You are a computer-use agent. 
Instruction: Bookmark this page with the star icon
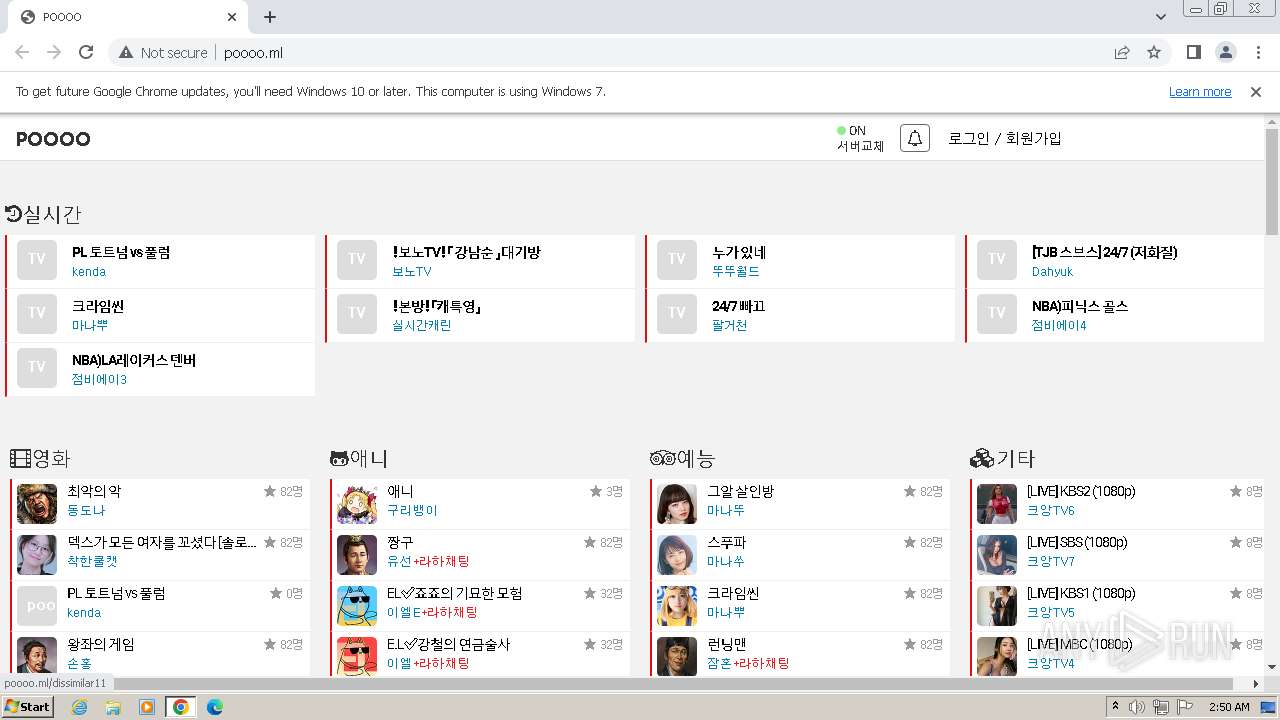(1154, 52)
